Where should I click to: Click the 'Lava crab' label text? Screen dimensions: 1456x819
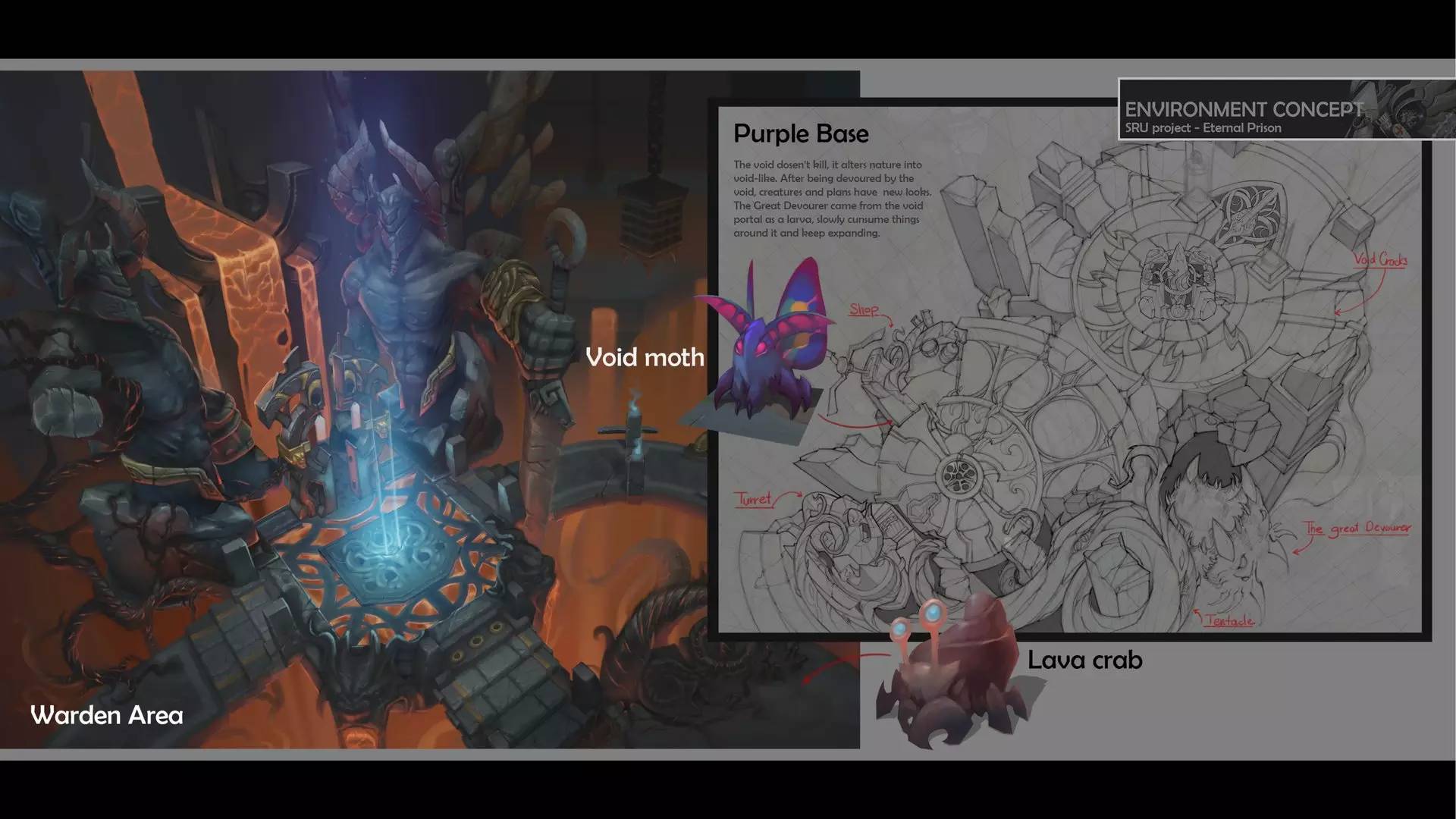click(1084, 661)
